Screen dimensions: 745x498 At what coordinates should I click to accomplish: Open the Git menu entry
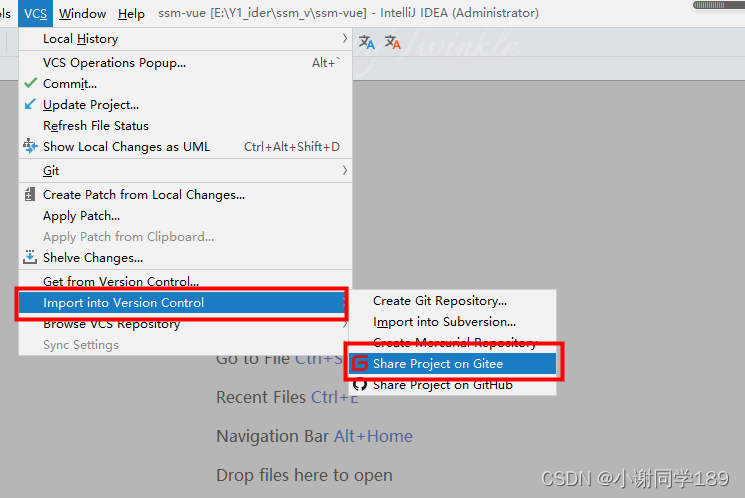185,171
